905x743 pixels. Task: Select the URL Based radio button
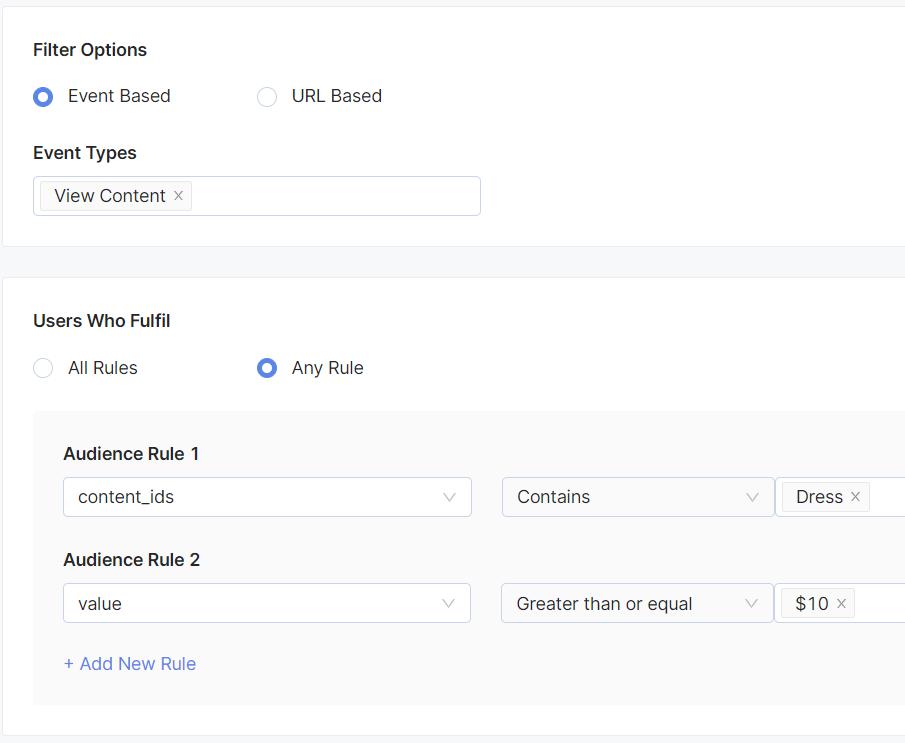[267, 96]
